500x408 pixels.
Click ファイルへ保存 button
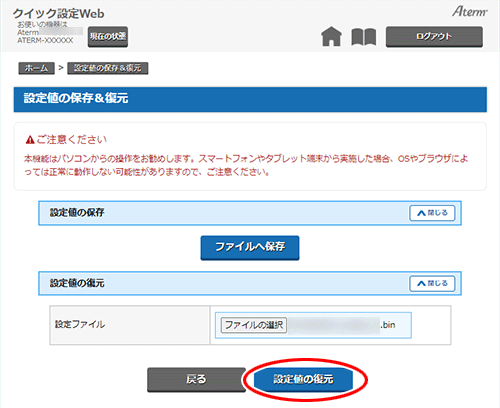(250, 247)
